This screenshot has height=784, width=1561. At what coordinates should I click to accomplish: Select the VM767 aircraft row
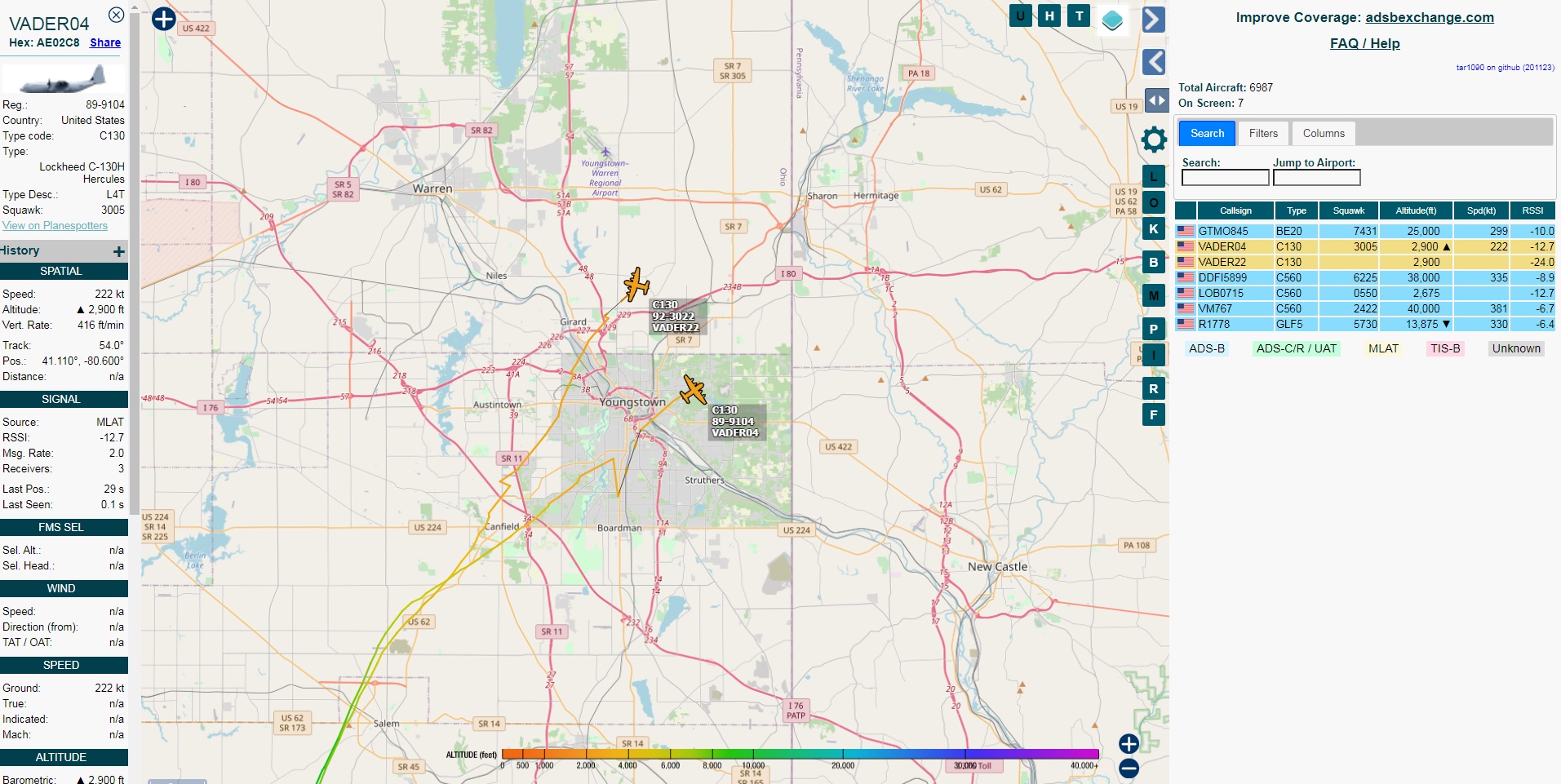[x=1365, y=308]
